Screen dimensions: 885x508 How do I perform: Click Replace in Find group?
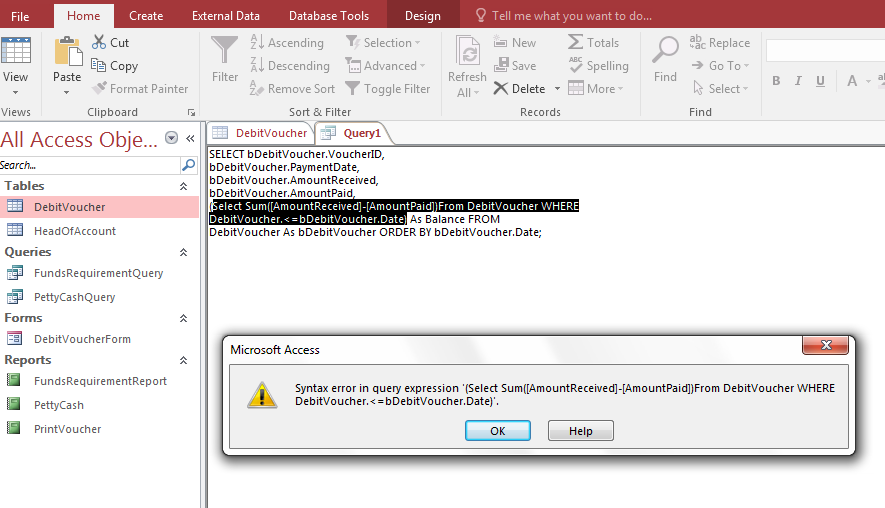tap(720, 42)
